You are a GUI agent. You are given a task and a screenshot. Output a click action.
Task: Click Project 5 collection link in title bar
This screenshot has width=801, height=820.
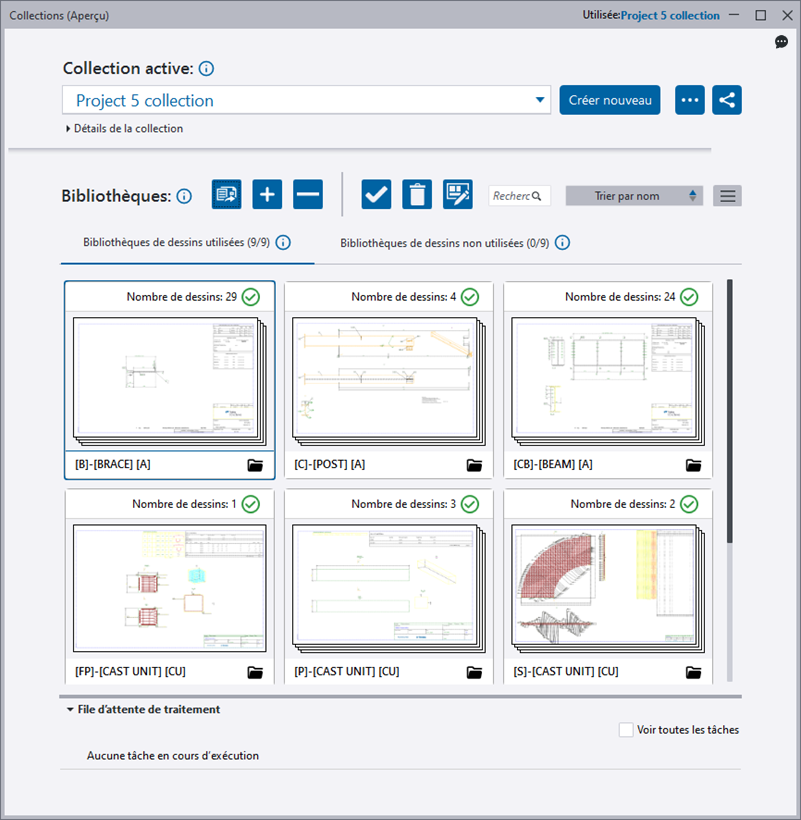(x=670, y=16)
